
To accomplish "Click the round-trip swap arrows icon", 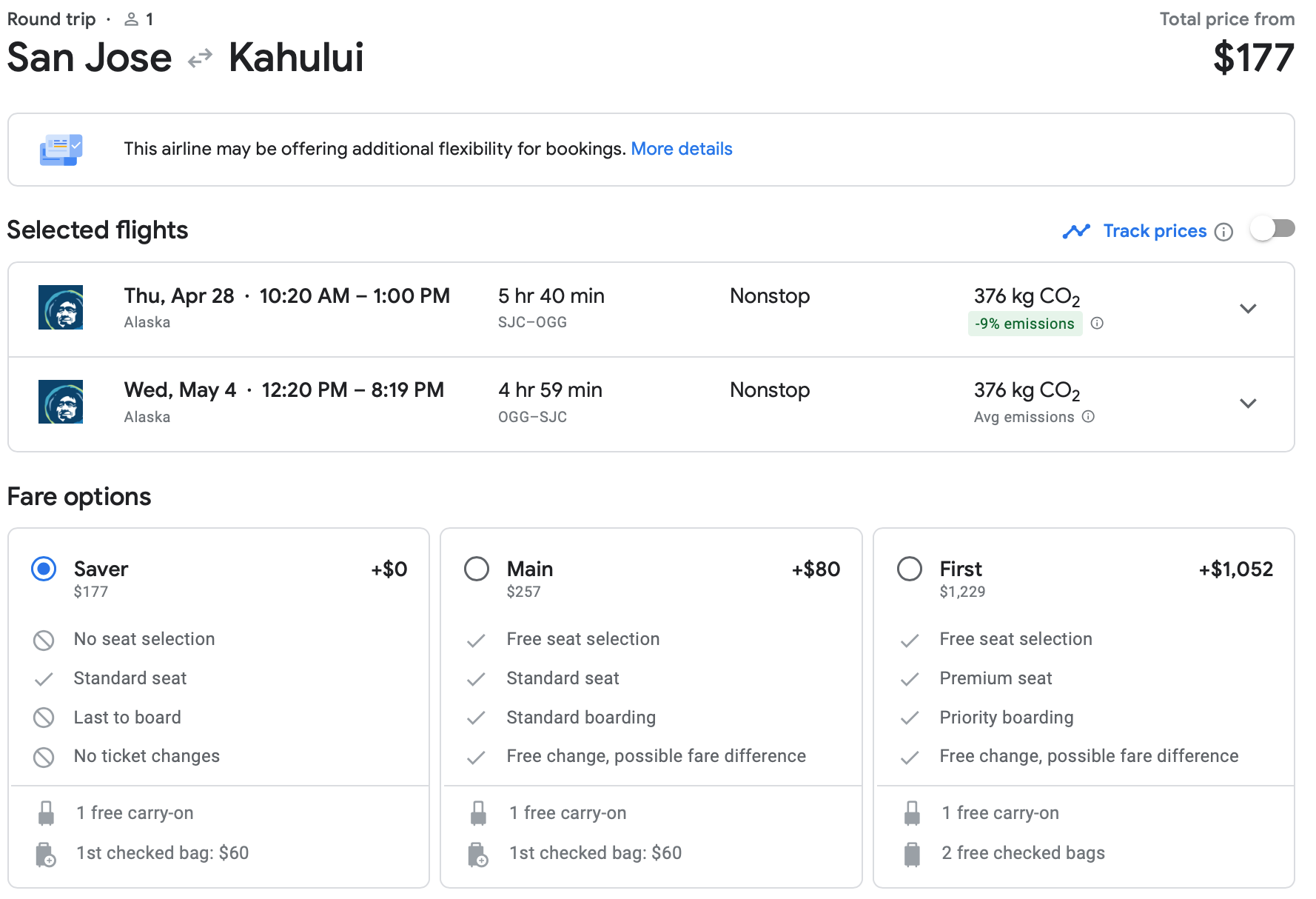I will click(x=200, y=58).
